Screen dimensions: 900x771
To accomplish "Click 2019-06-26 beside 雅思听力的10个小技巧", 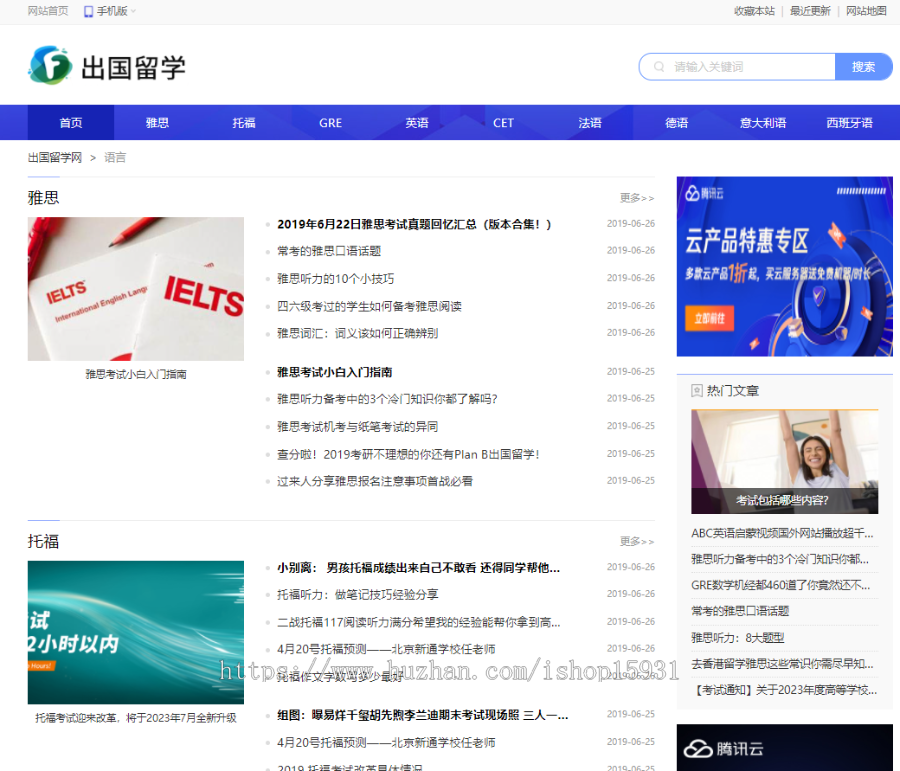I will tap(631, 278).
